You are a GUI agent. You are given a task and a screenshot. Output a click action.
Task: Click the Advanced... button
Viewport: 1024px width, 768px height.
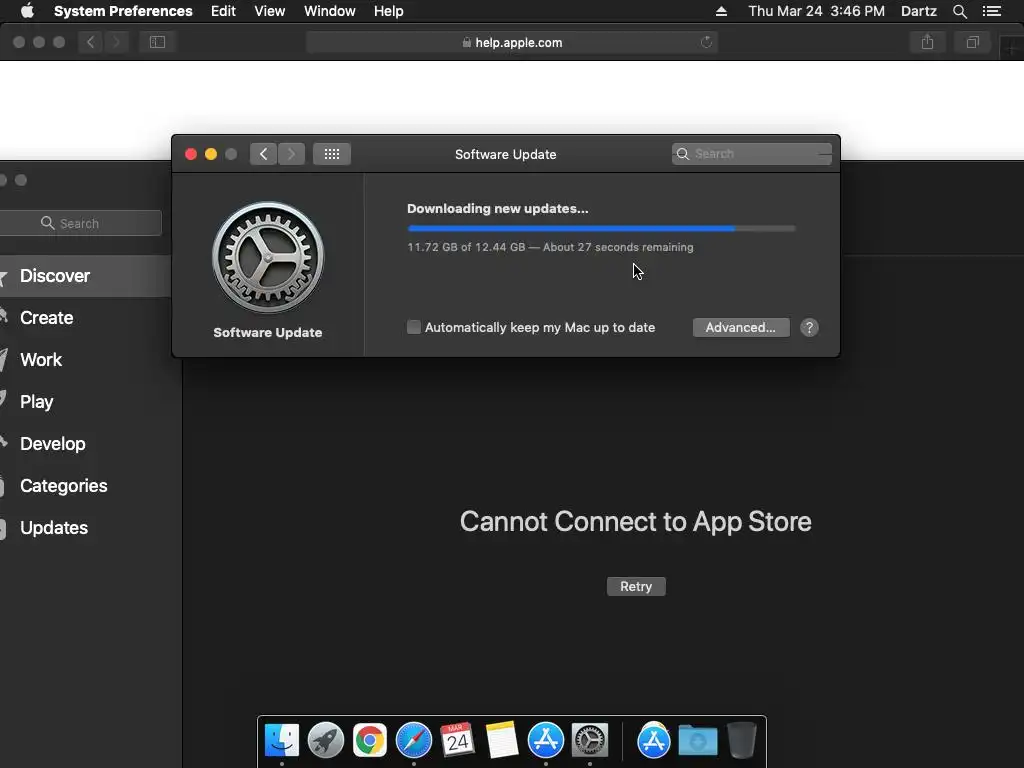(x=741, y=328)
